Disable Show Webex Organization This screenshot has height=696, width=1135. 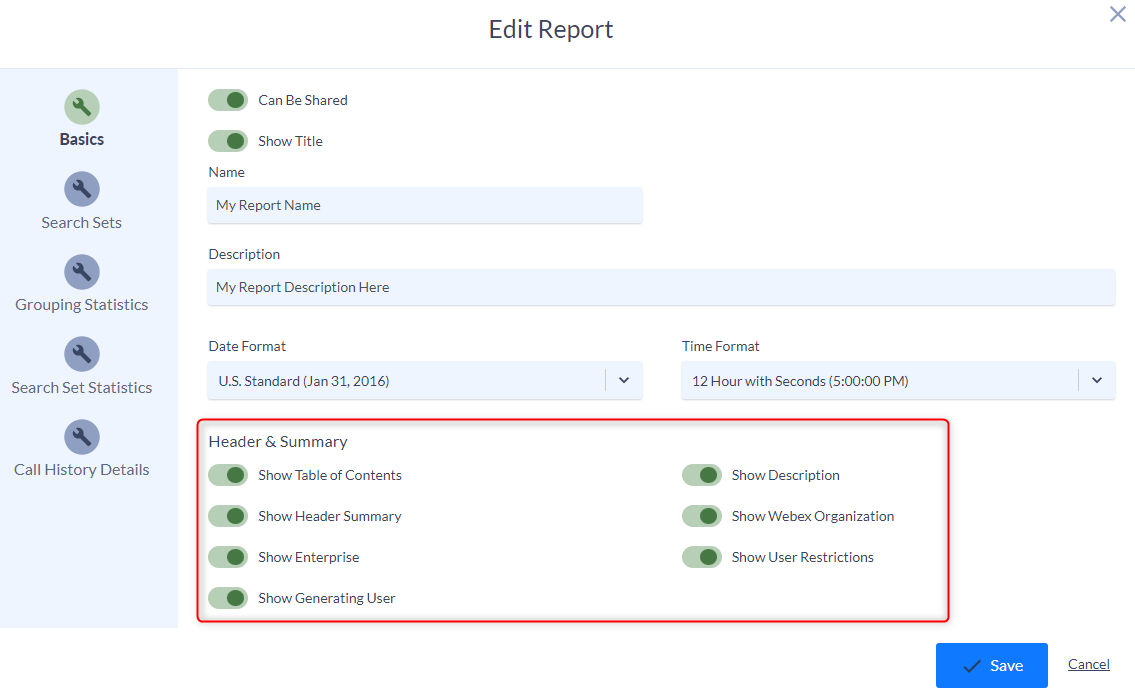pos(702,516)
